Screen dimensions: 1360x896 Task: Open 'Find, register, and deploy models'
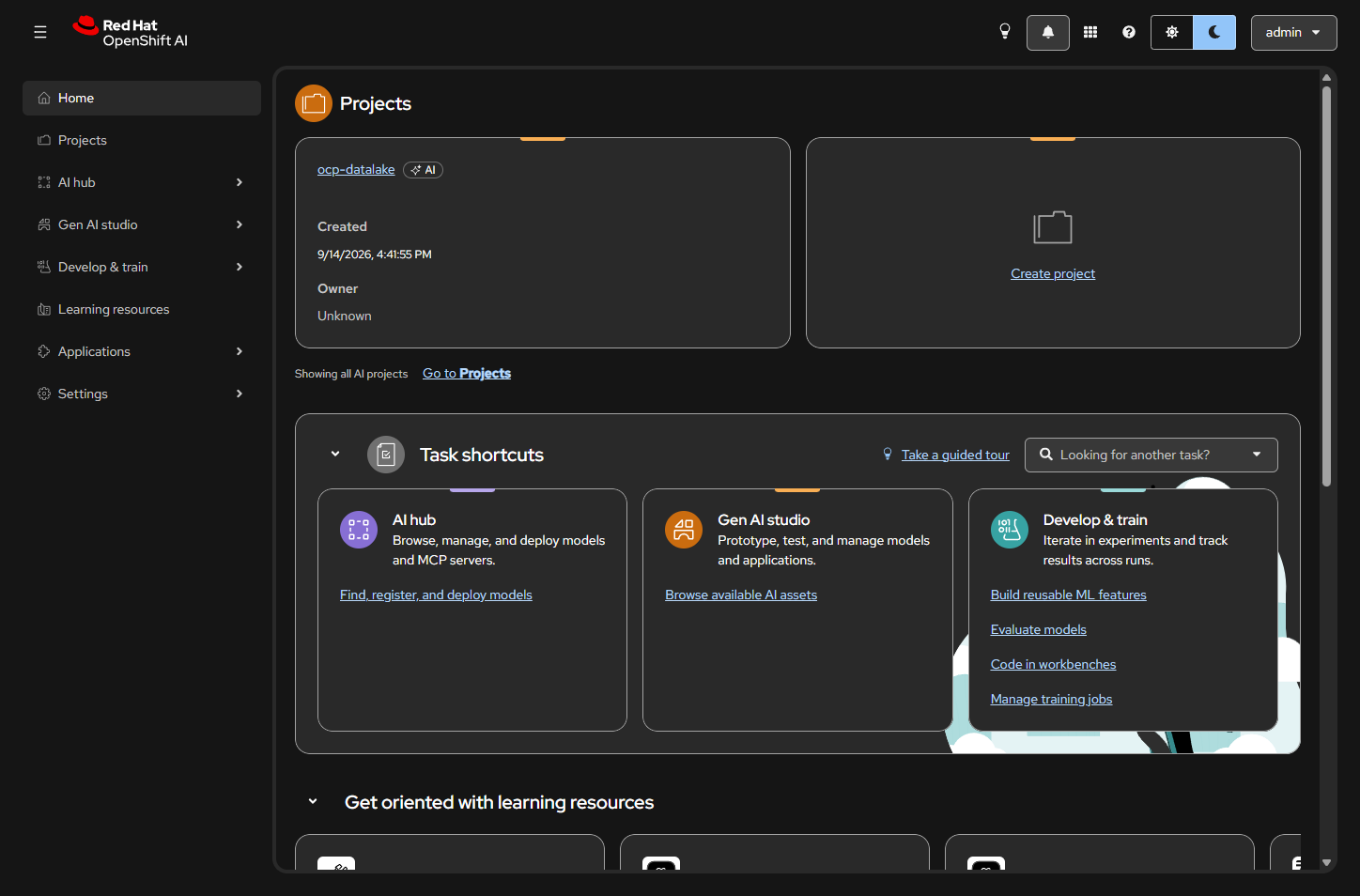point(436,595)
